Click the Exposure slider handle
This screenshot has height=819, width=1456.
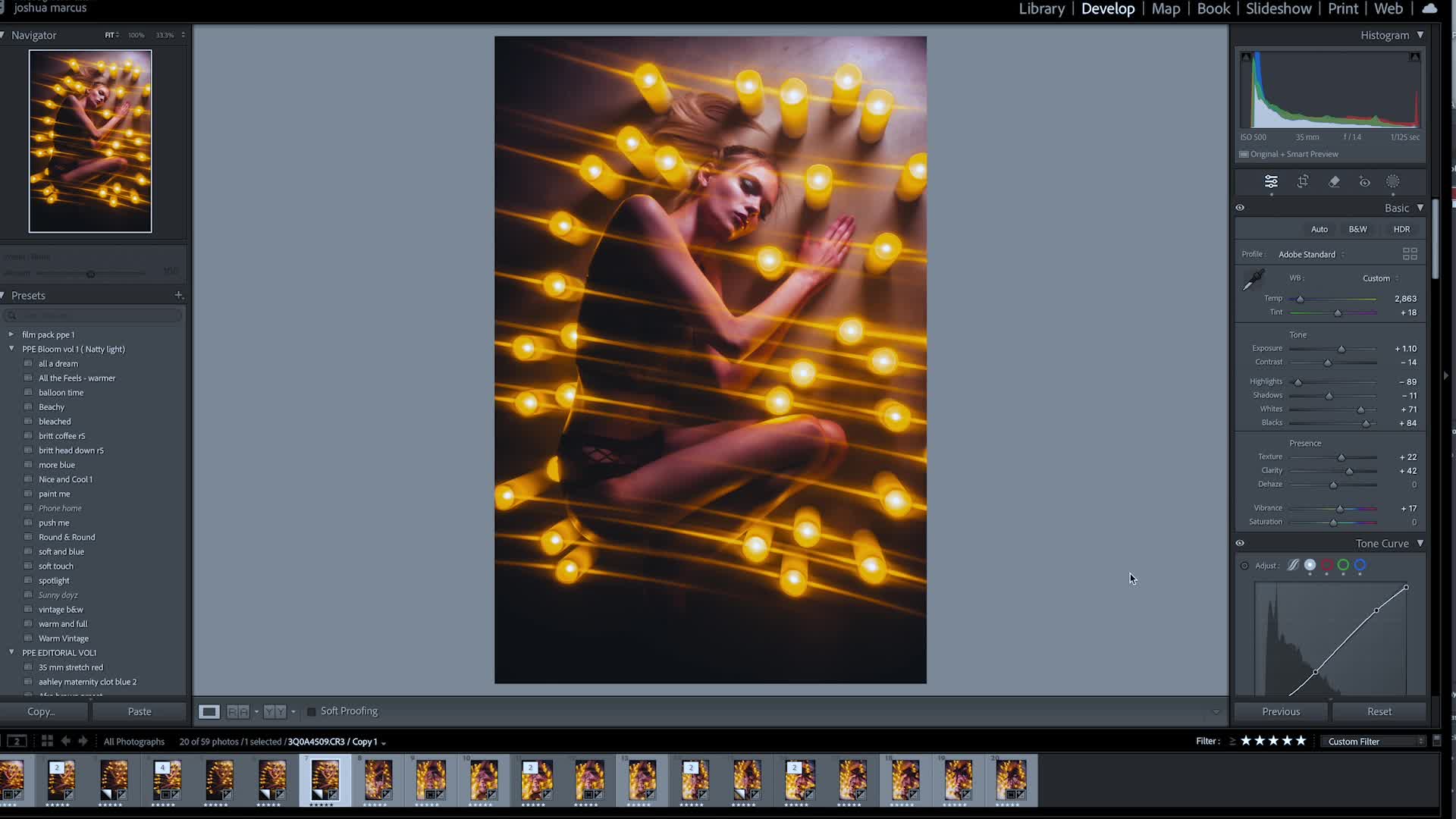1341,349
